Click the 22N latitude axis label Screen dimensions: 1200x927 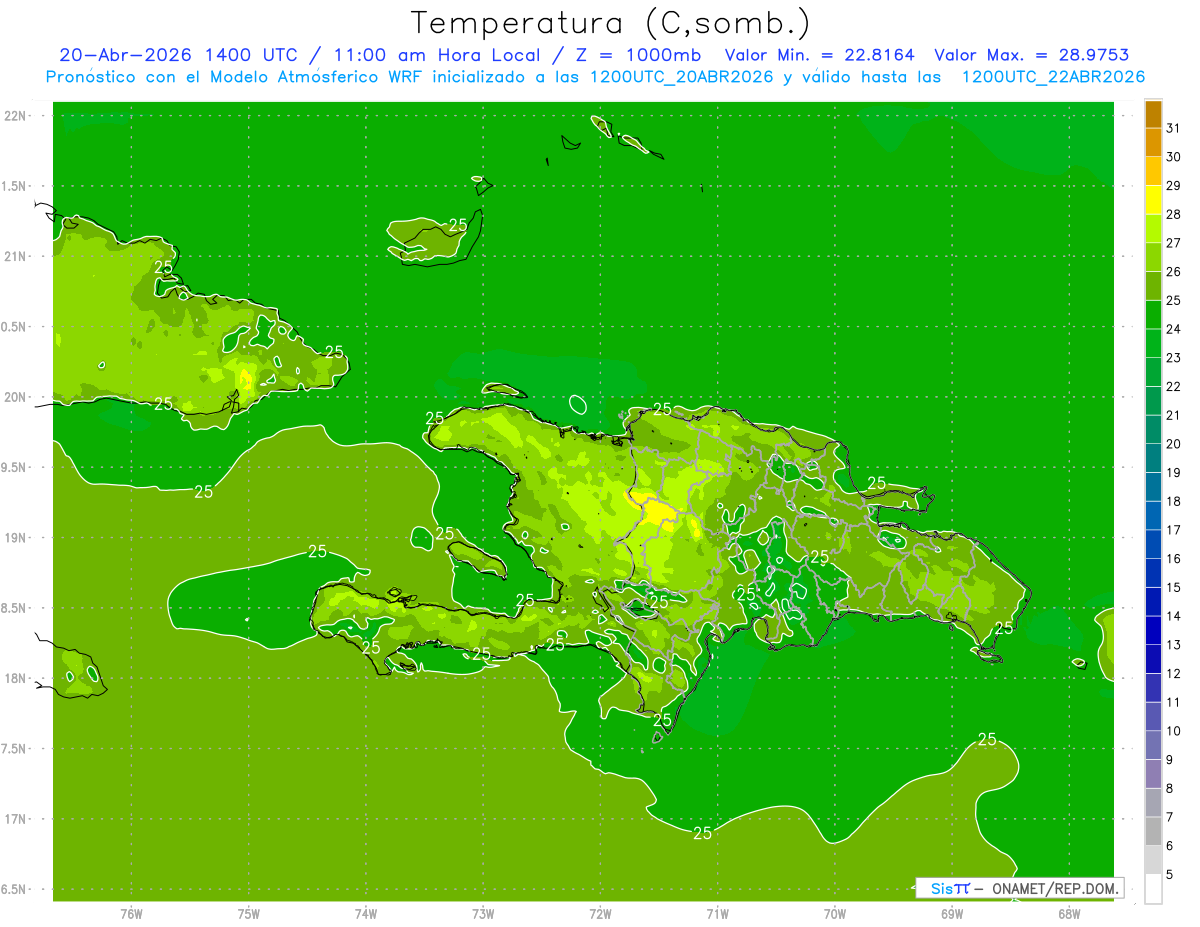coord(17,116)
